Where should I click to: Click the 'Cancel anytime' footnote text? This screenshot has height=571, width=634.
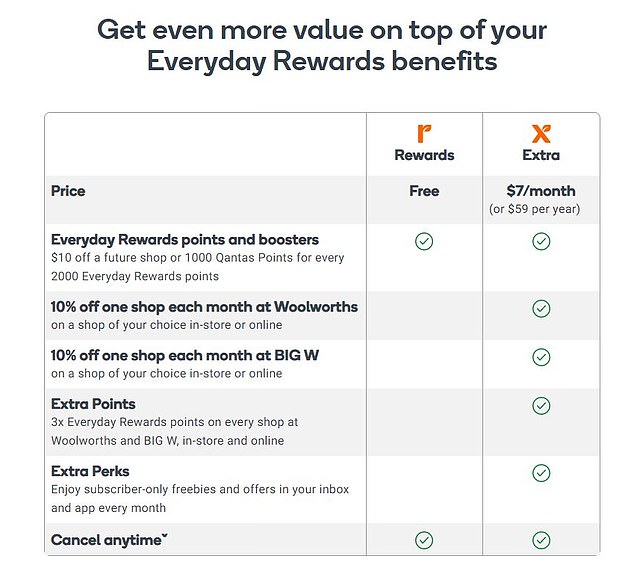[x=109, y=540]
